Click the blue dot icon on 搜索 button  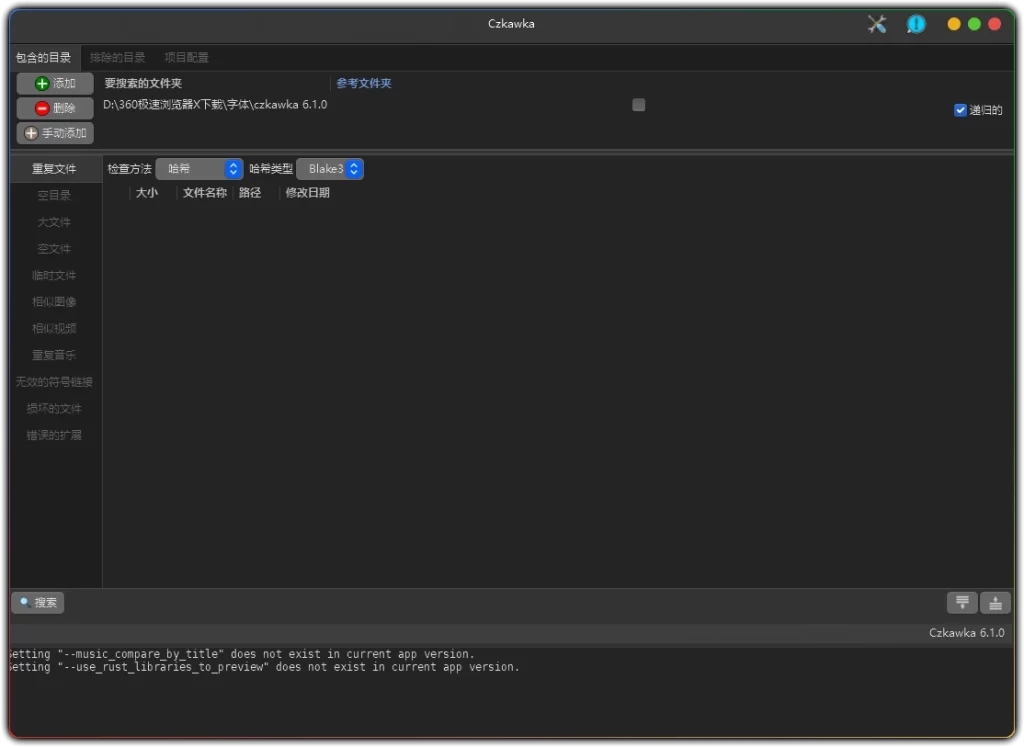[x=22, y=602]
